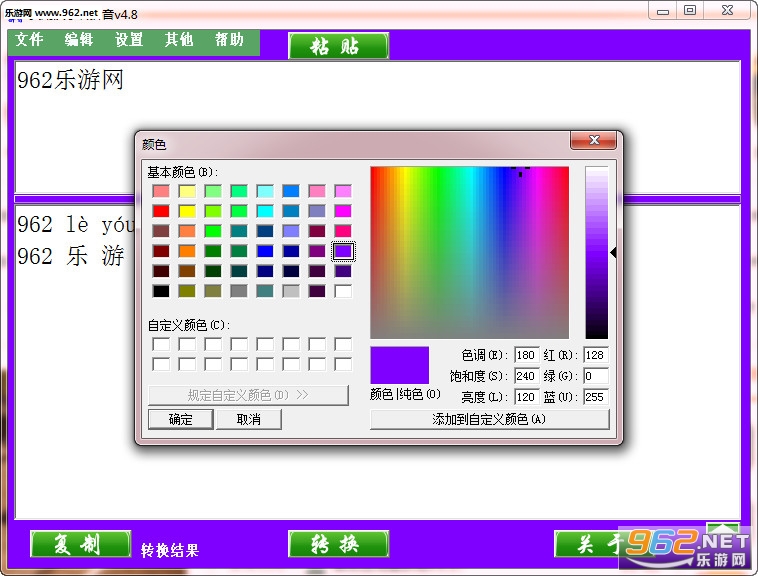Open the 帮助 menu
The width and height of the screenshot is (758, 576).
pyautogui.click(x=229, y=40)
